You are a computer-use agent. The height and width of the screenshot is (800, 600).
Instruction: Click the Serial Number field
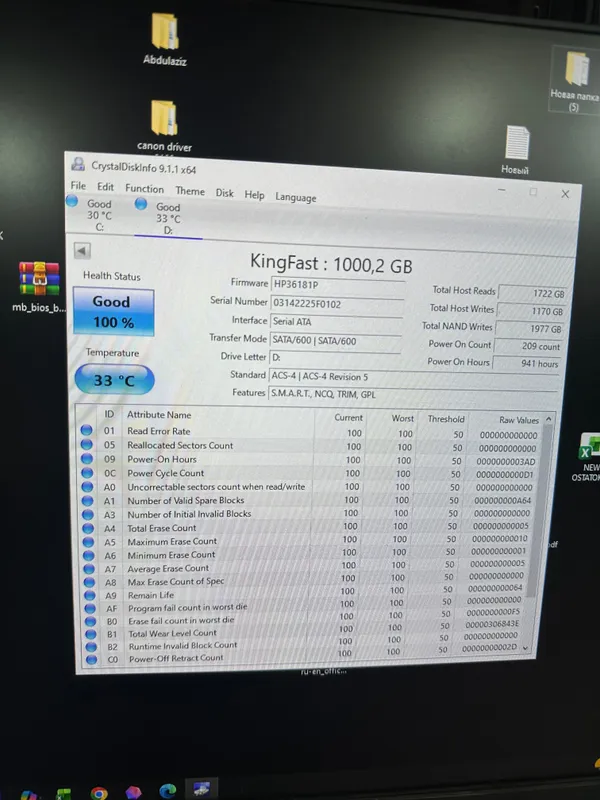pyautogui.click(x=337, y=304)
